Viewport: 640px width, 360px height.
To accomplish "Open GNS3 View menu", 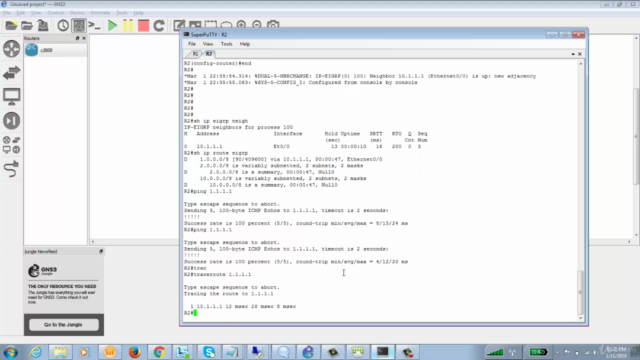I will click(36, 13).
